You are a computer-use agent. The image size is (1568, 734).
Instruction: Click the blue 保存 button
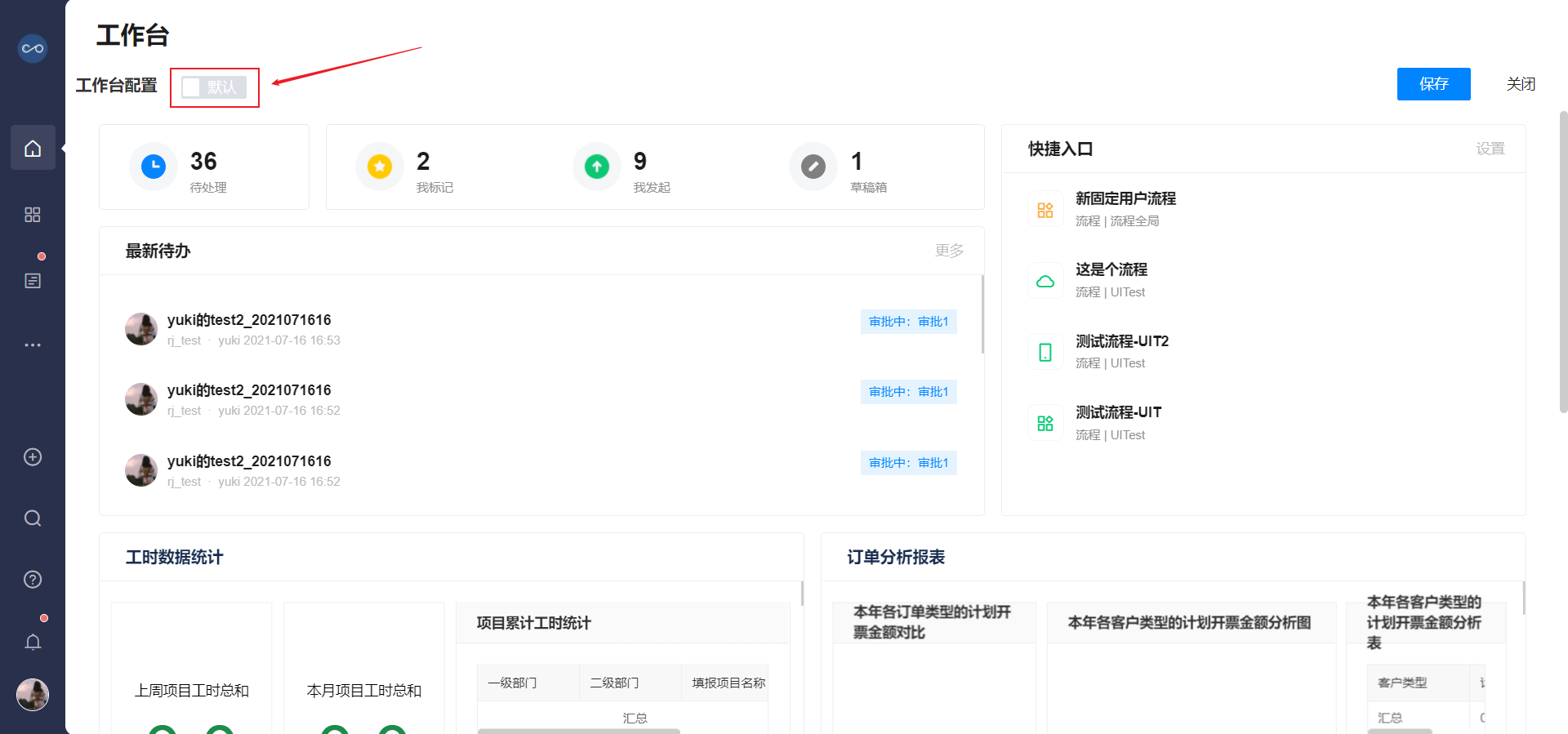click(x=1434, y=84)
